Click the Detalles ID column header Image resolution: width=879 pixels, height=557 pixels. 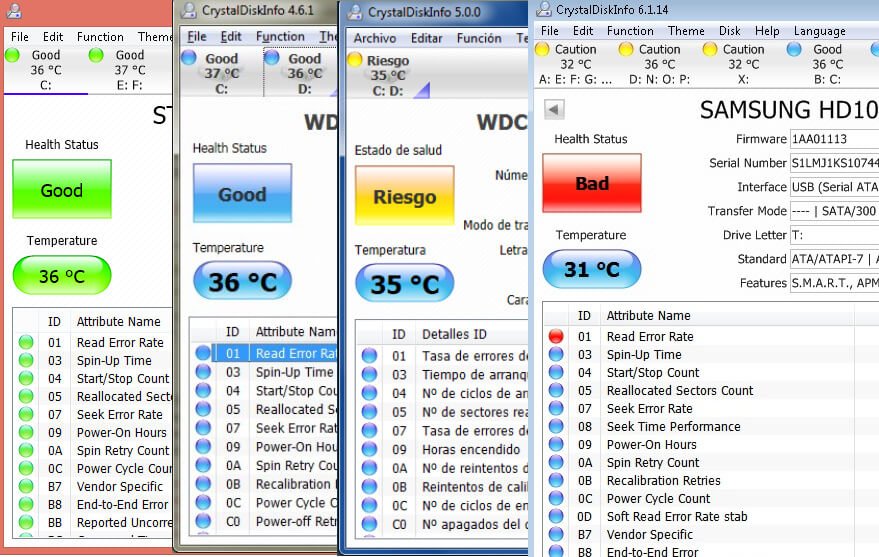[x=471, y=334]
